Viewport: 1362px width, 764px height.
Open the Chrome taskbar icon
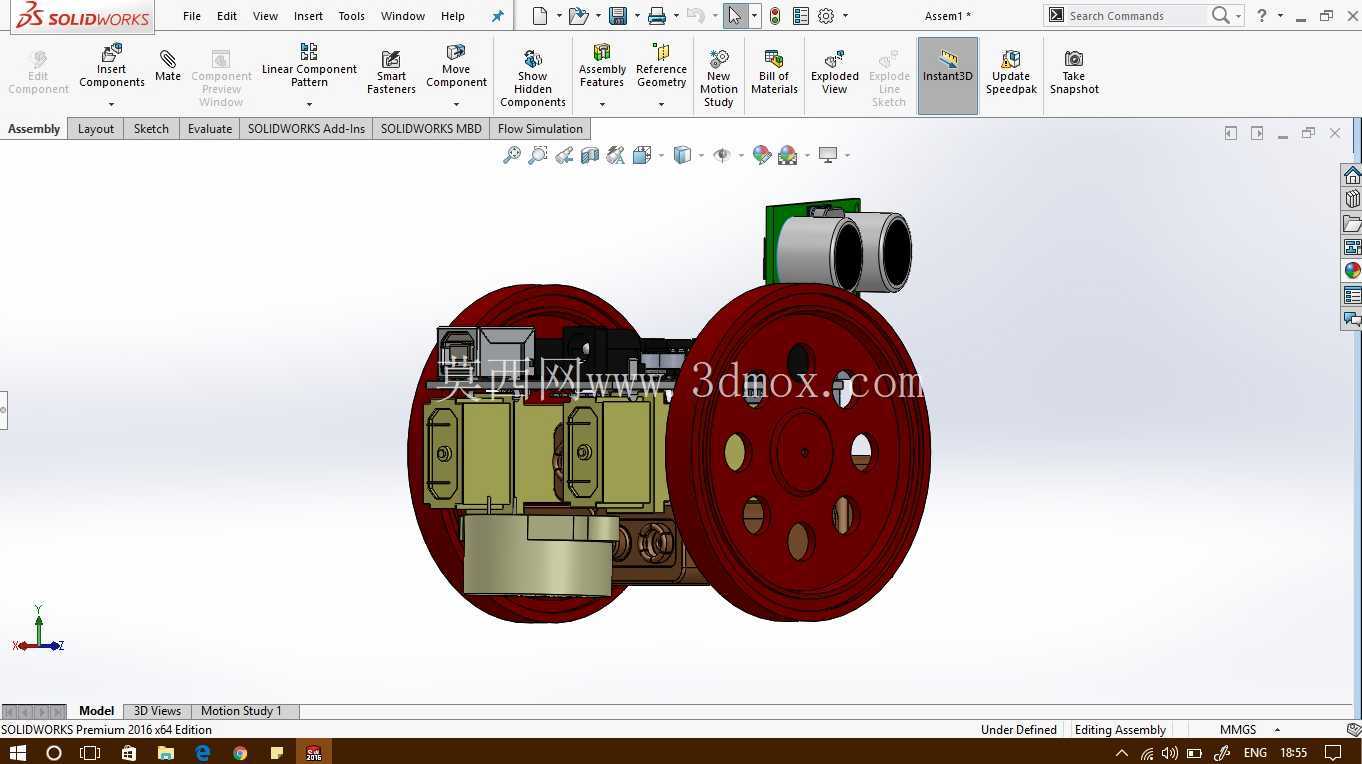(x=240, y=752)
